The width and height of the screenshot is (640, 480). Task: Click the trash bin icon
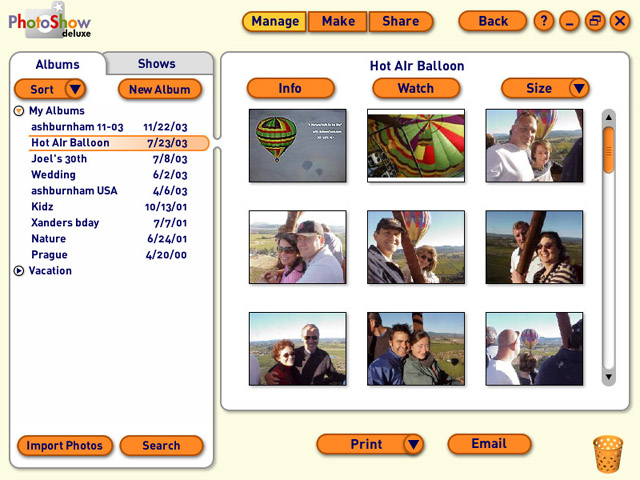pyautogui.click(x=607, y=454)
